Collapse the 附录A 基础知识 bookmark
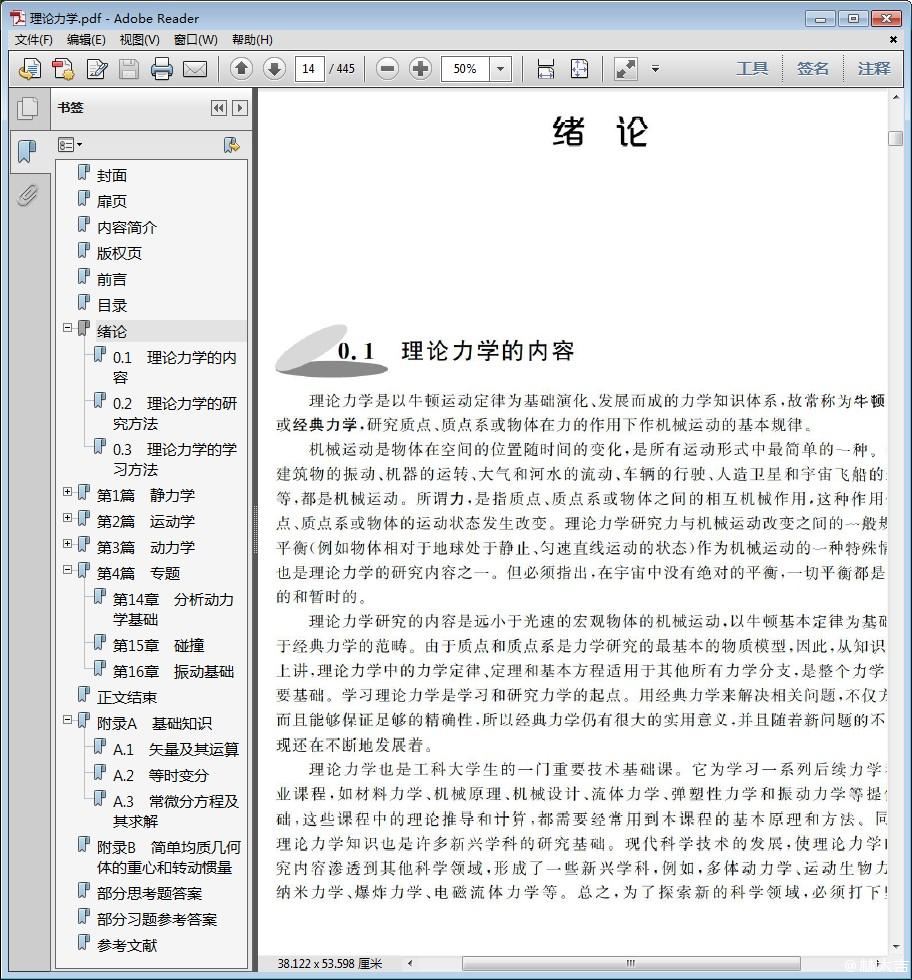Image resolution: width=912 pixels, height=980 pixels. coord(68,720)
